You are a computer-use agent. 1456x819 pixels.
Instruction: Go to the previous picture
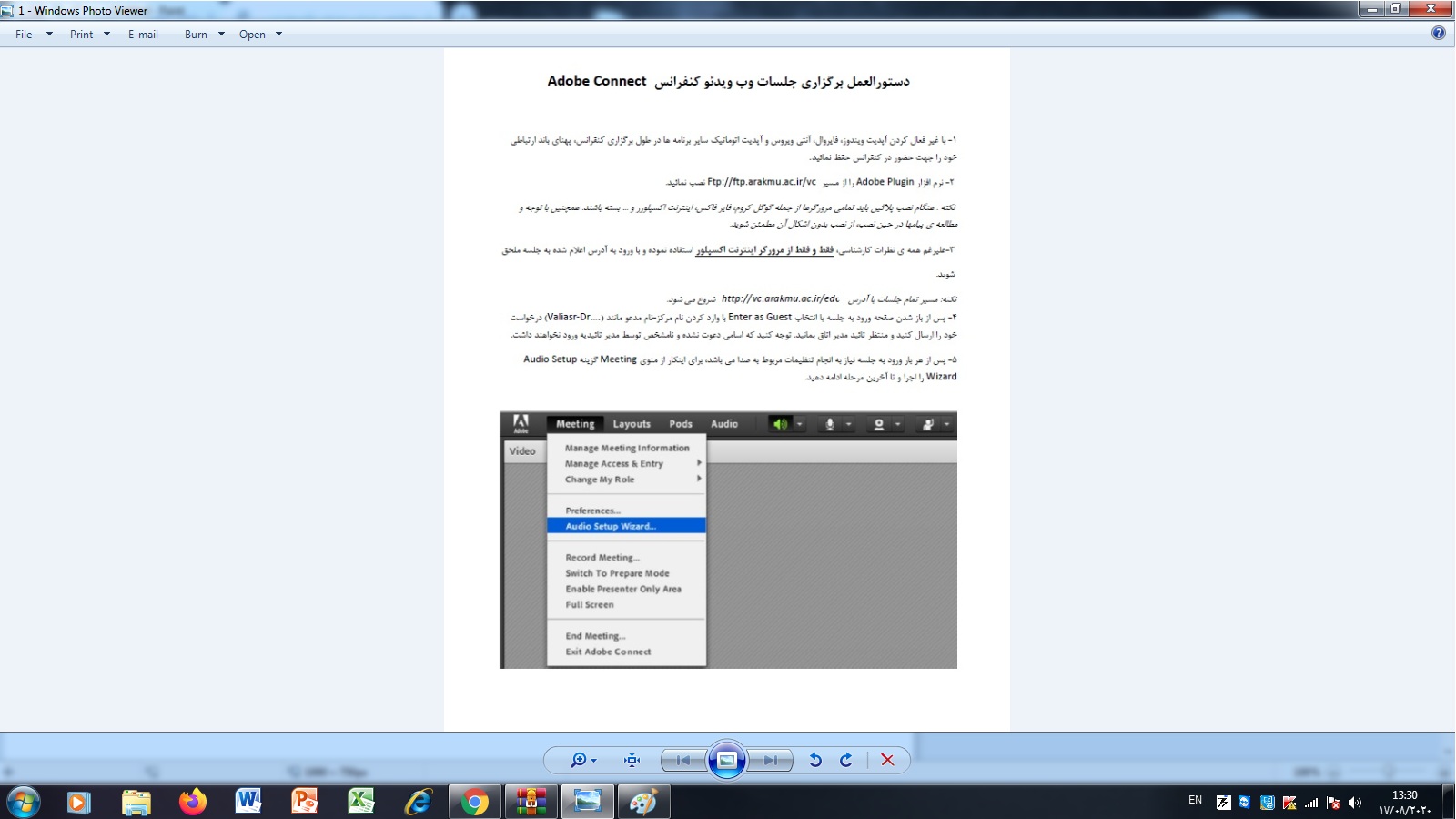684,760
